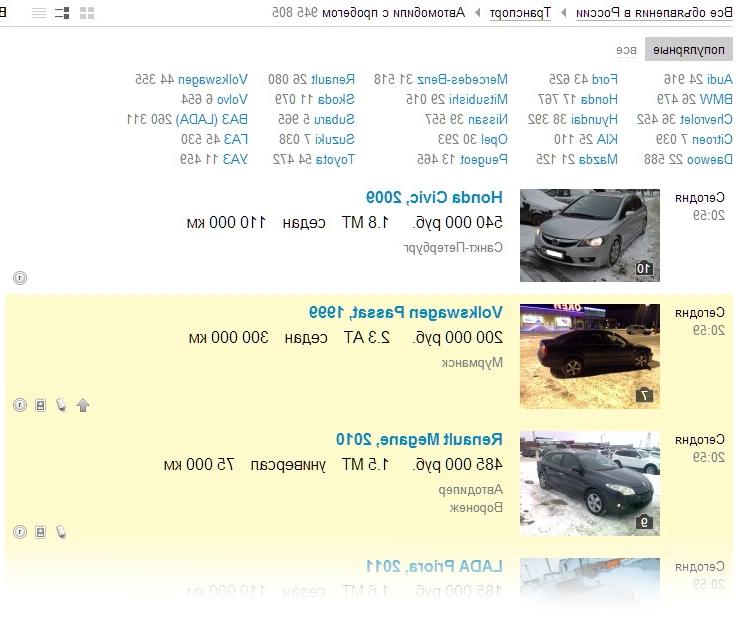Image resolution: width=741 pixels, height=625 pixels.
Task: Click photo count badge on Passat photo
Action: point(644,395)
